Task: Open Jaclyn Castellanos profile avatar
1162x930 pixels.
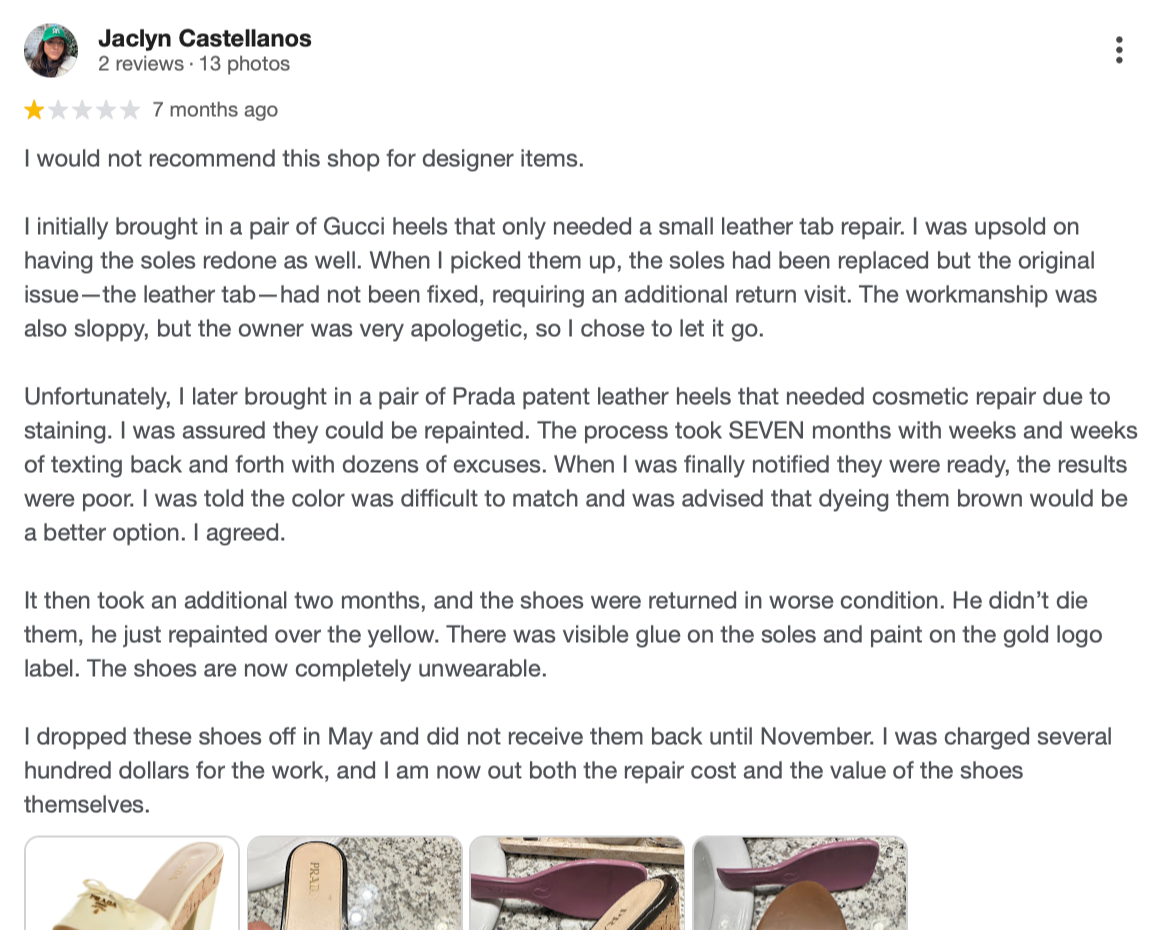Action: click(50, 50)
